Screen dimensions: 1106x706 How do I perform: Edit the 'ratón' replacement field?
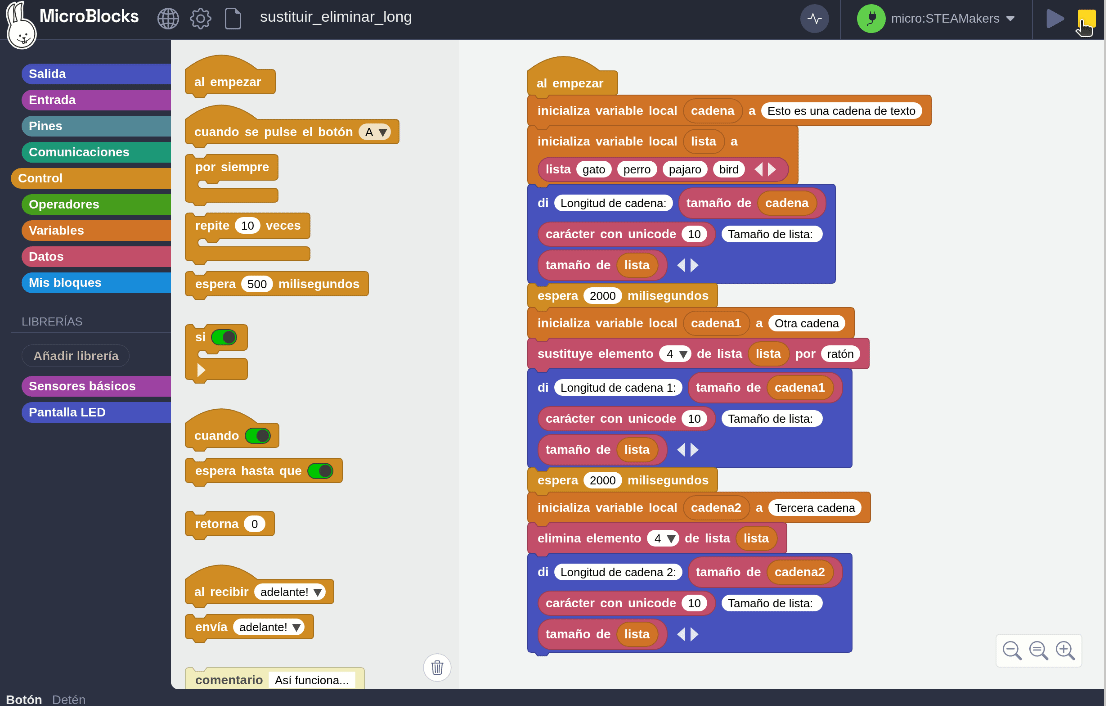tap(840, 354)
